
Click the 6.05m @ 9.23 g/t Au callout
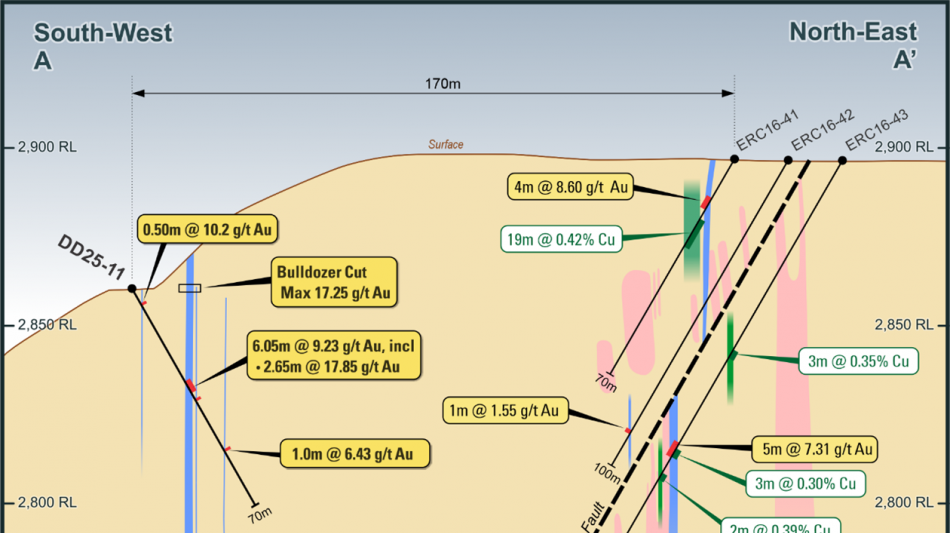click(x=335, y=356)
